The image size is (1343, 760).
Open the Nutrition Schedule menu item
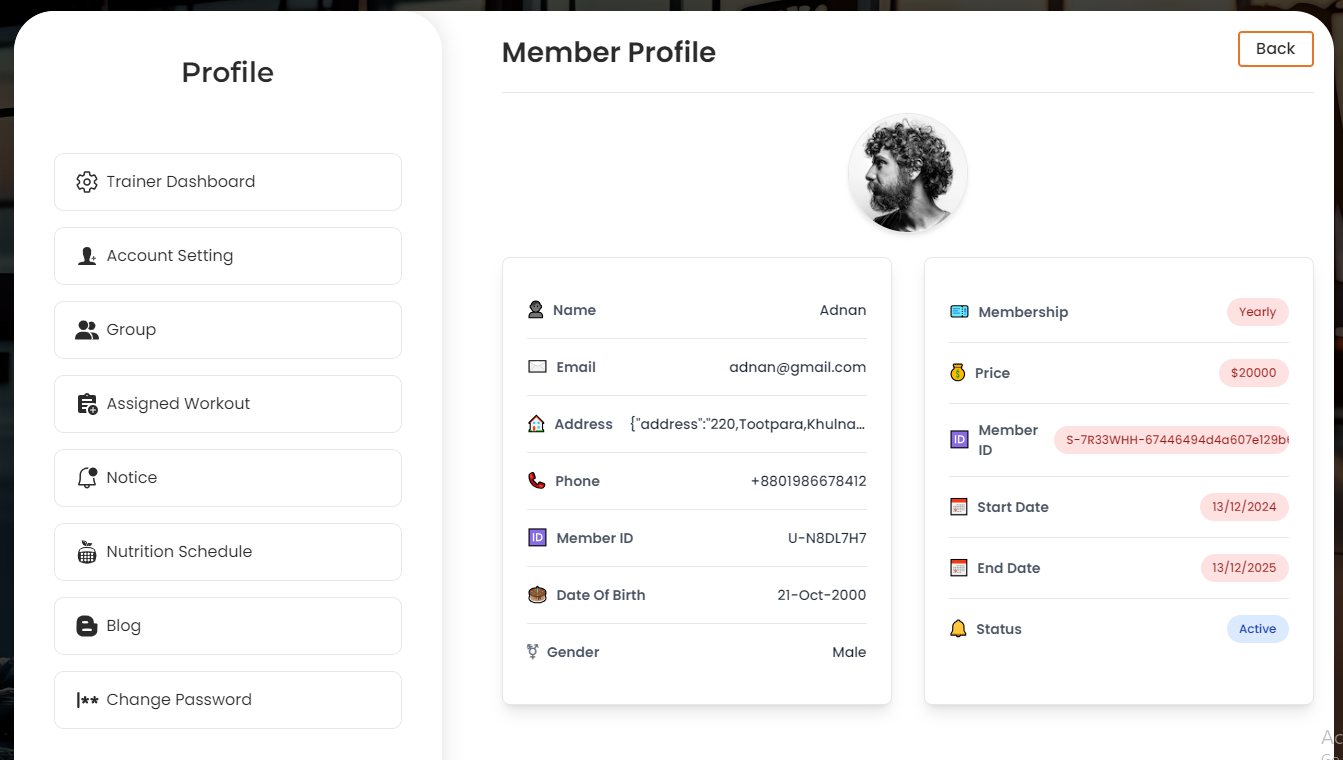[x=228, y=552]
